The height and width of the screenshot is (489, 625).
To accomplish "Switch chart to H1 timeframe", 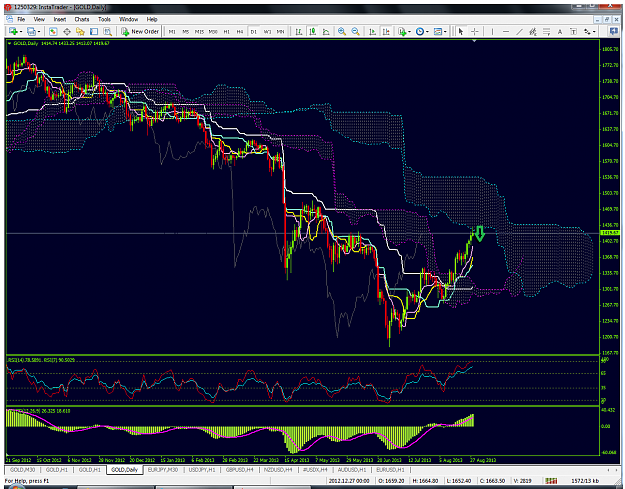I will (x=226, y=31).
